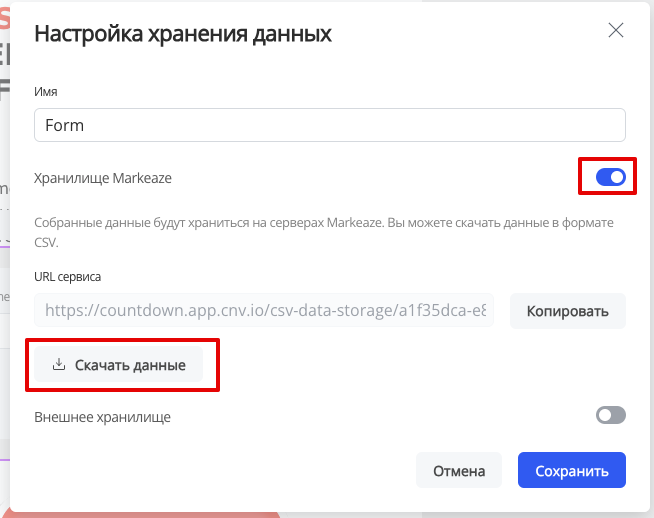Copy the service URL with Копировать

click(x=568, y=311)
